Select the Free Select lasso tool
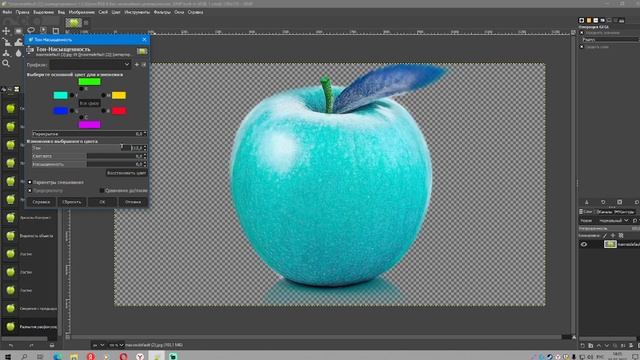 tap(31, 31)
